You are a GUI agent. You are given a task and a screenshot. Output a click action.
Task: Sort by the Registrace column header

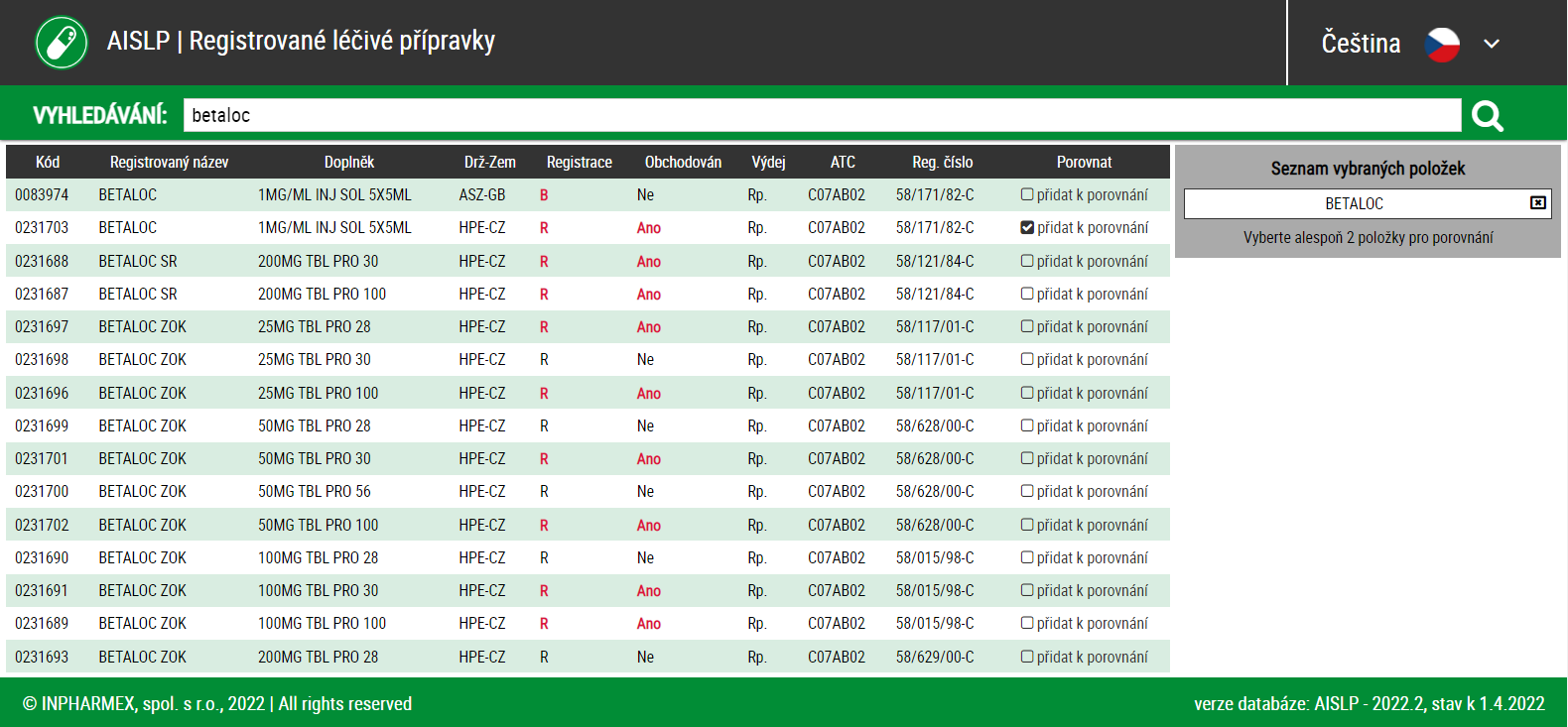(580, 162)
